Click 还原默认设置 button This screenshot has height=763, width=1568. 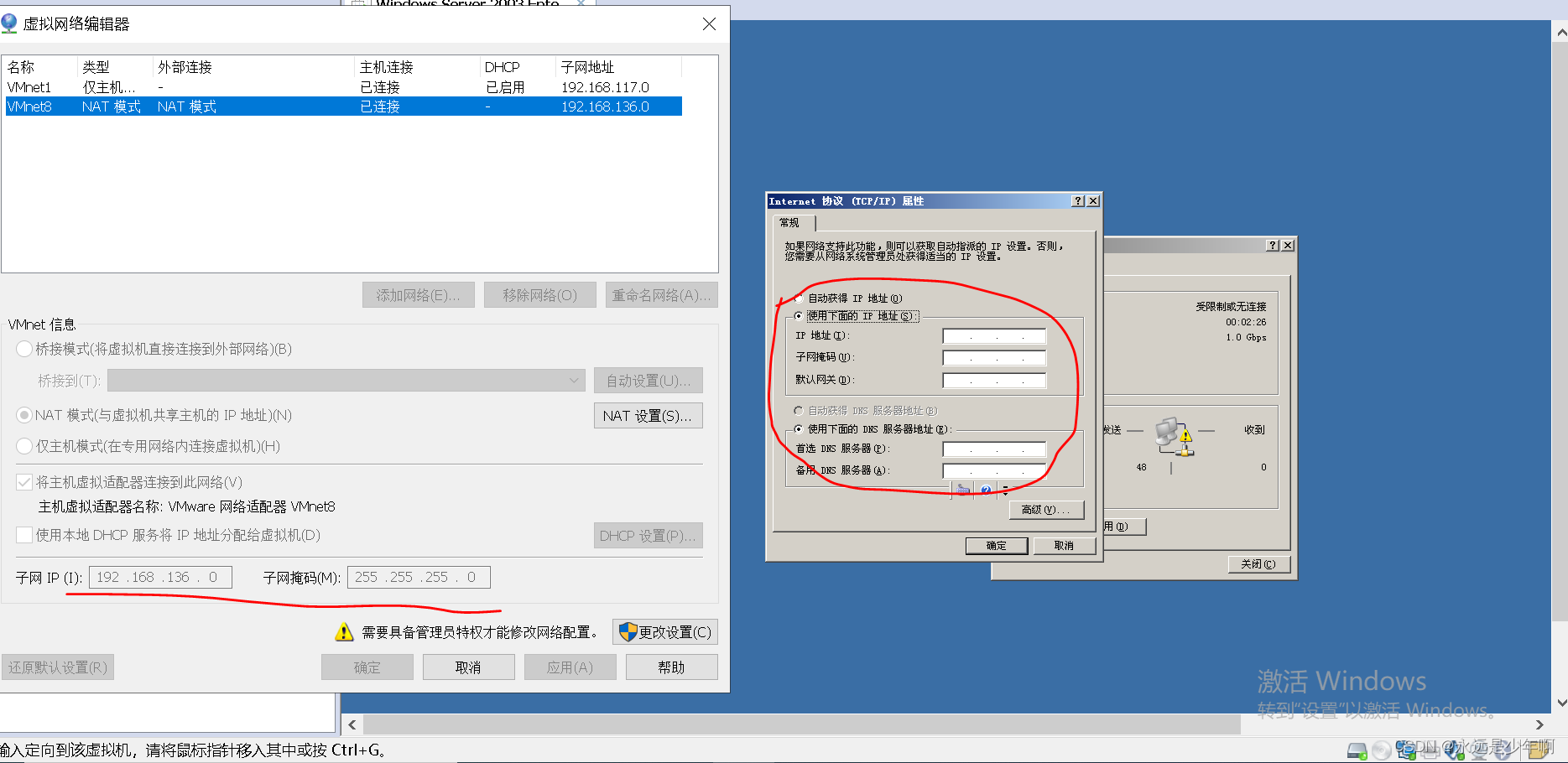tap(58, 667)
